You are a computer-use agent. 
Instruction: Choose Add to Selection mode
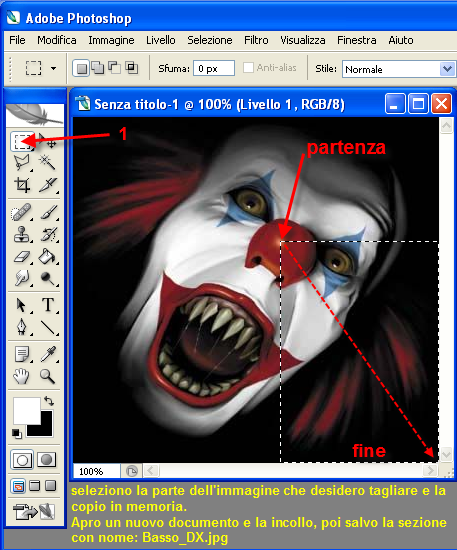point(98,67)
